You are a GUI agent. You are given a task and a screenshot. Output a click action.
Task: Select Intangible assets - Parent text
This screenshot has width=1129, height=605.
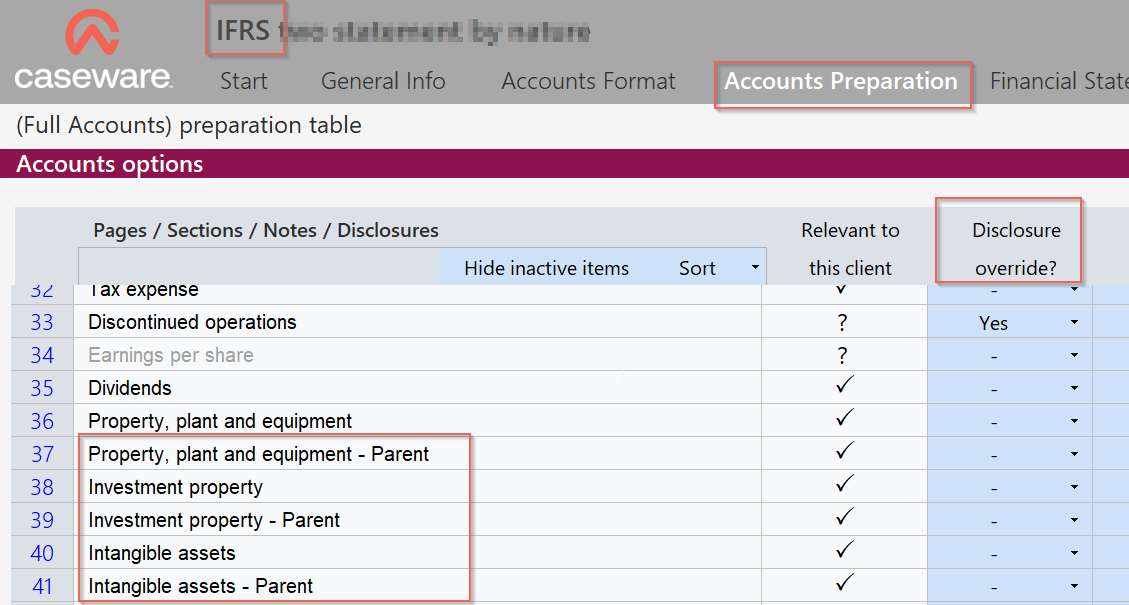point(200,586)
